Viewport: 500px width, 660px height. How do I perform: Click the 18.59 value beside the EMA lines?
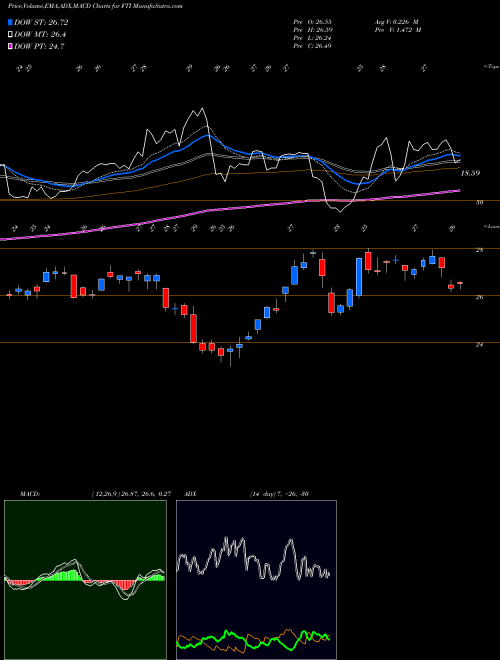470,173
